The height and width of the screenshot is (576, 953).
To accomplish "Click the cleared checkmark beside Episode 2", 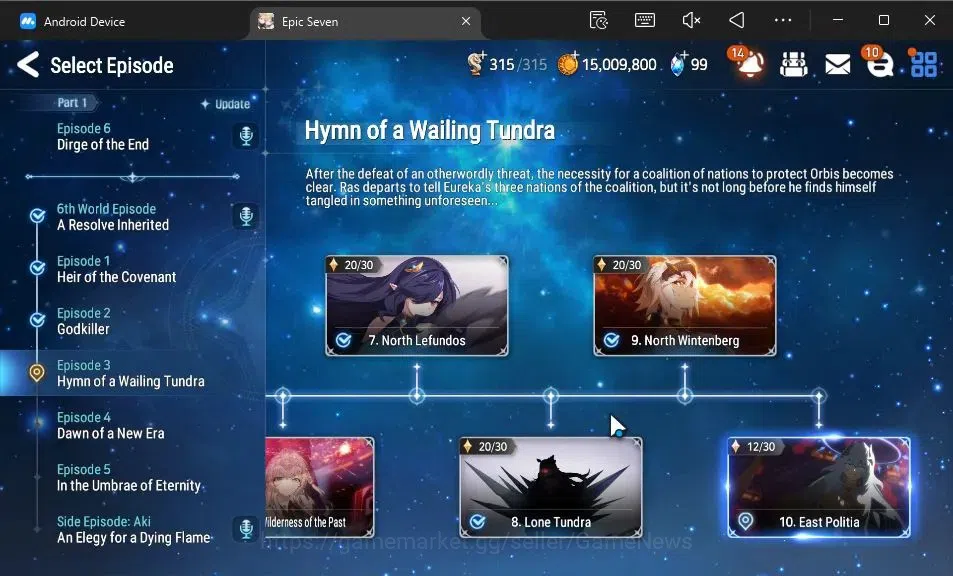I will (37, 320).
